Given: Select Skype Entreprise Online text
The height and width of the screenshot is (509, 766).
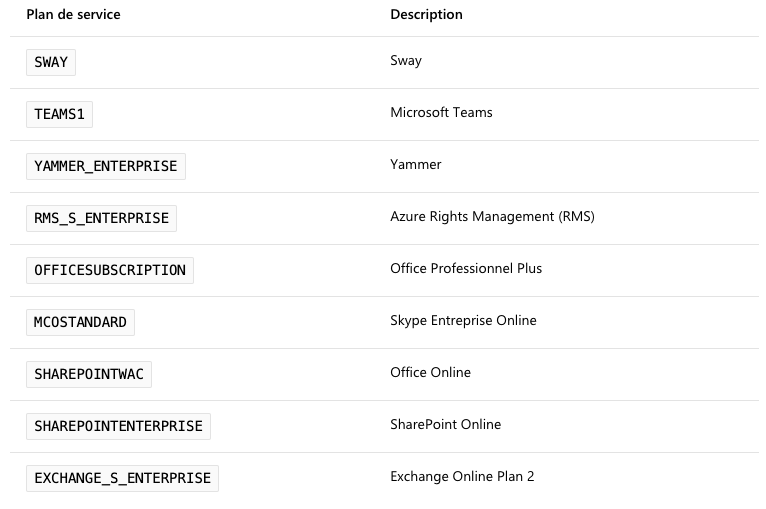Looking at the screenshot, I should (x=463, y=320).
